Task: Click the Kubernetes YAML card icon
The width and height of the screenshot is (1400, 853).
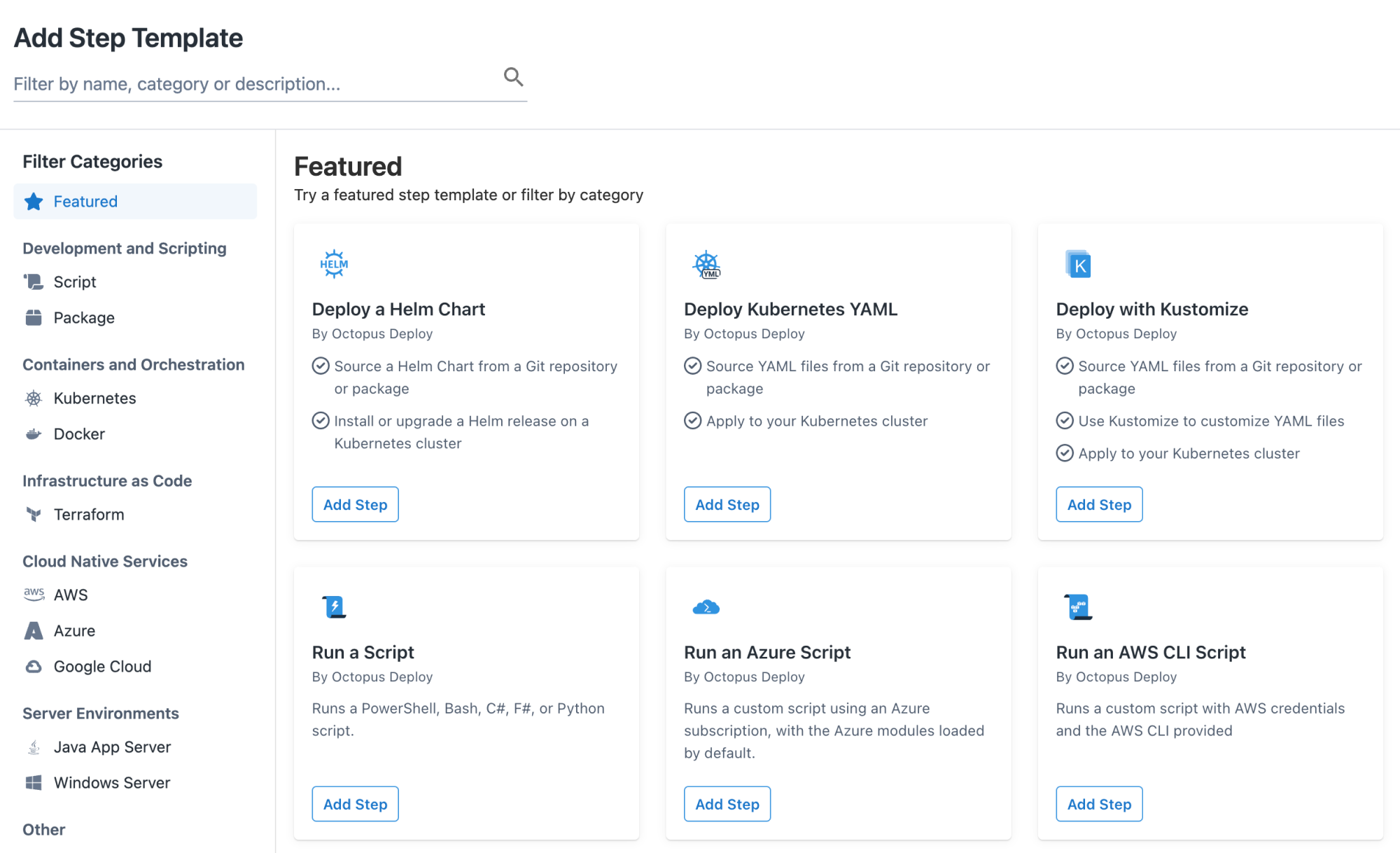Action: 706,265
